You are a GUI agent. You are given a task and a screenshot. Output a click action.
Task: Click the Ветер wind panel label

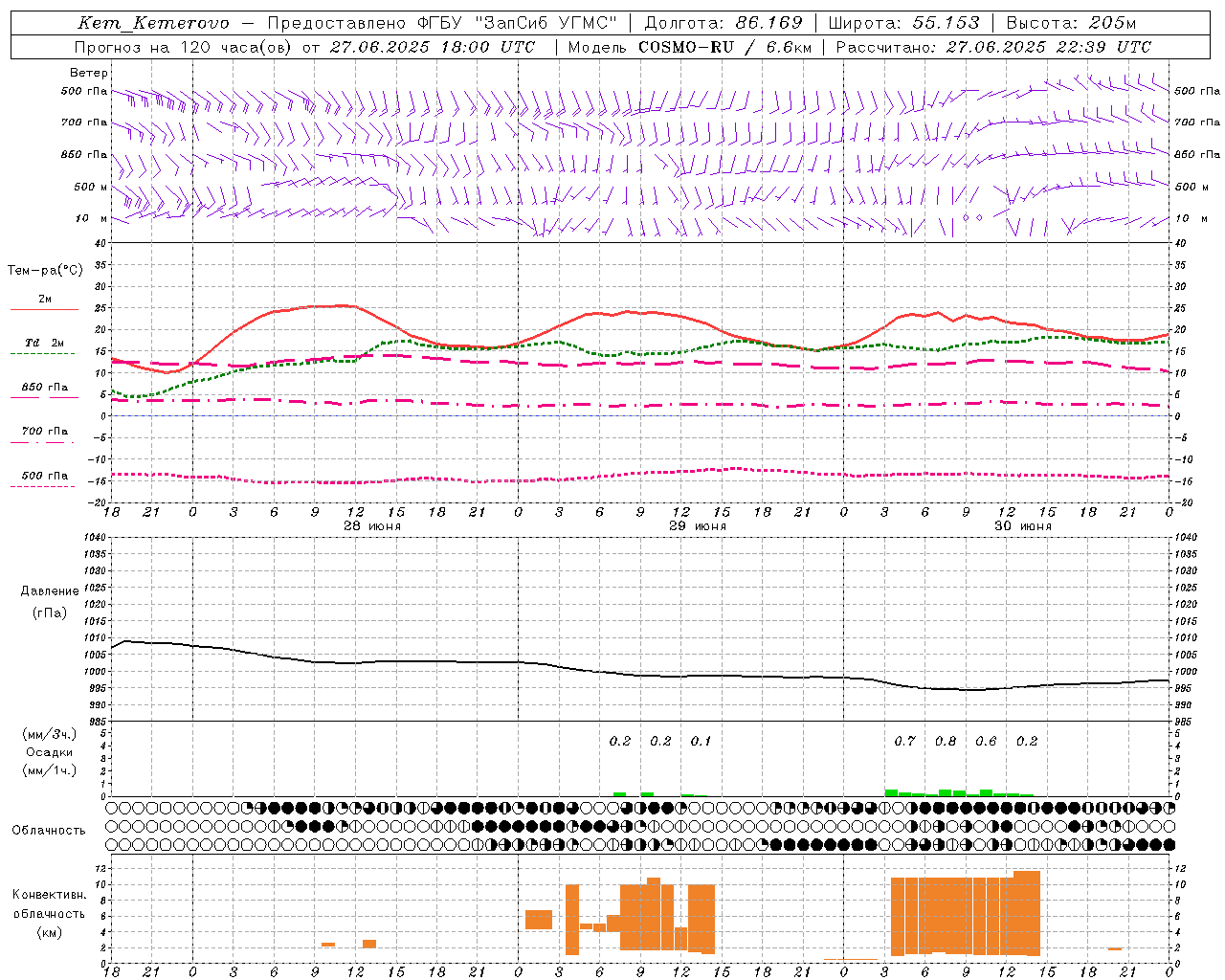[88, 73]
